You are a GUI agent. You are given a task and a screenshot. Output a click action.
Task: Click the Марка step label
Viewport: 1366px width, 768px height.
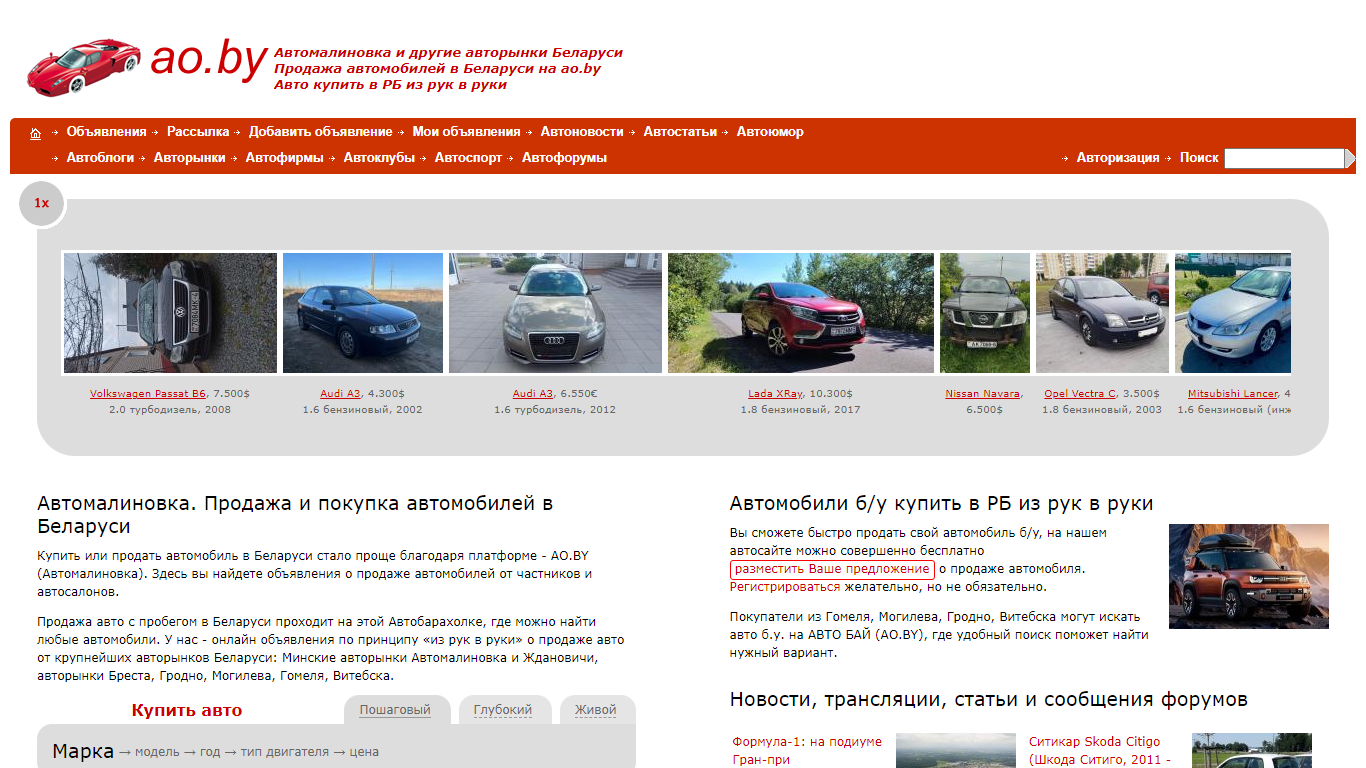(x=83, y=751)
